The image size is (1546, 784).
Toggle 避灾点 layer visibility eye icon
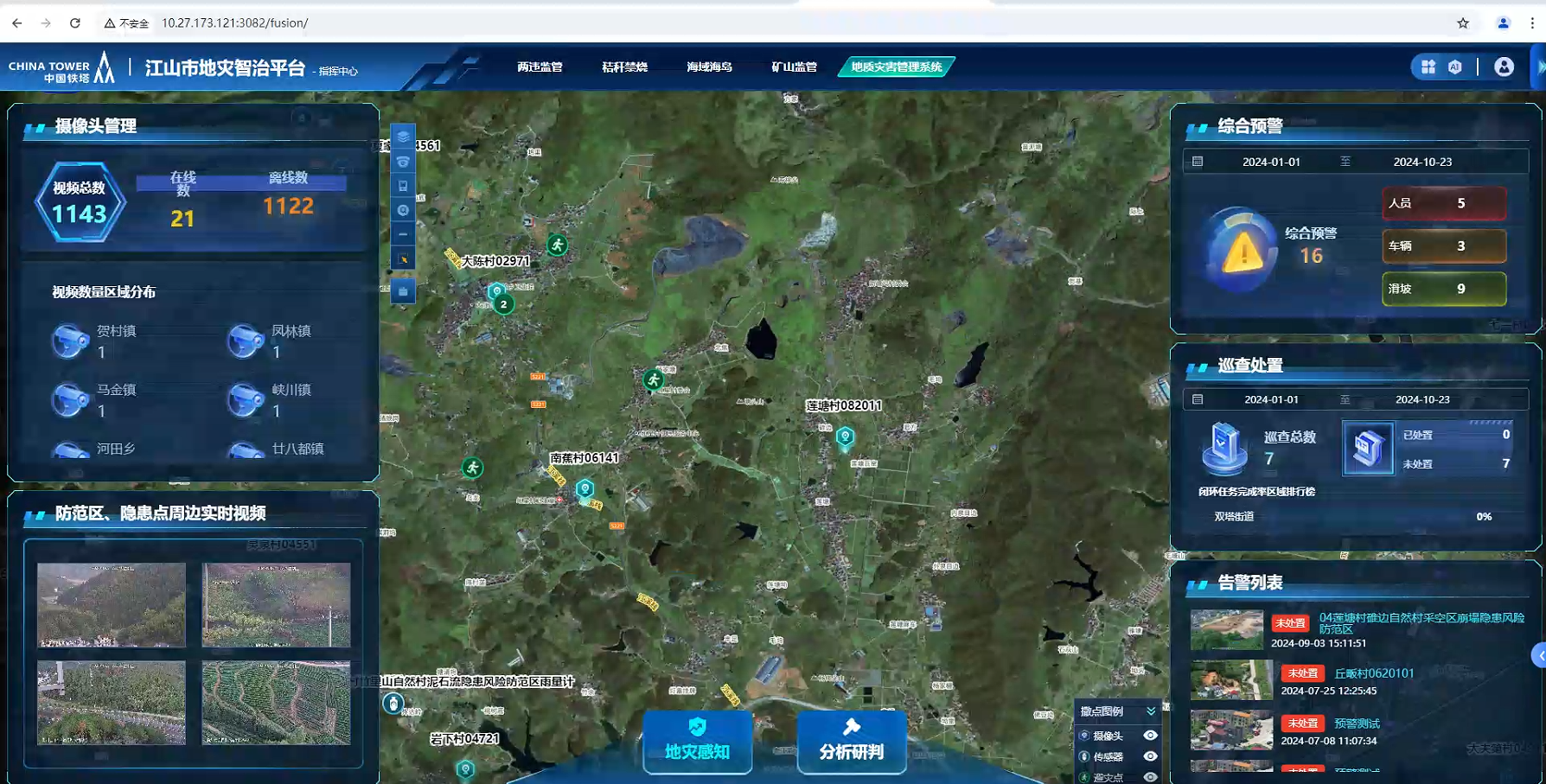(x=1150, y=776)
